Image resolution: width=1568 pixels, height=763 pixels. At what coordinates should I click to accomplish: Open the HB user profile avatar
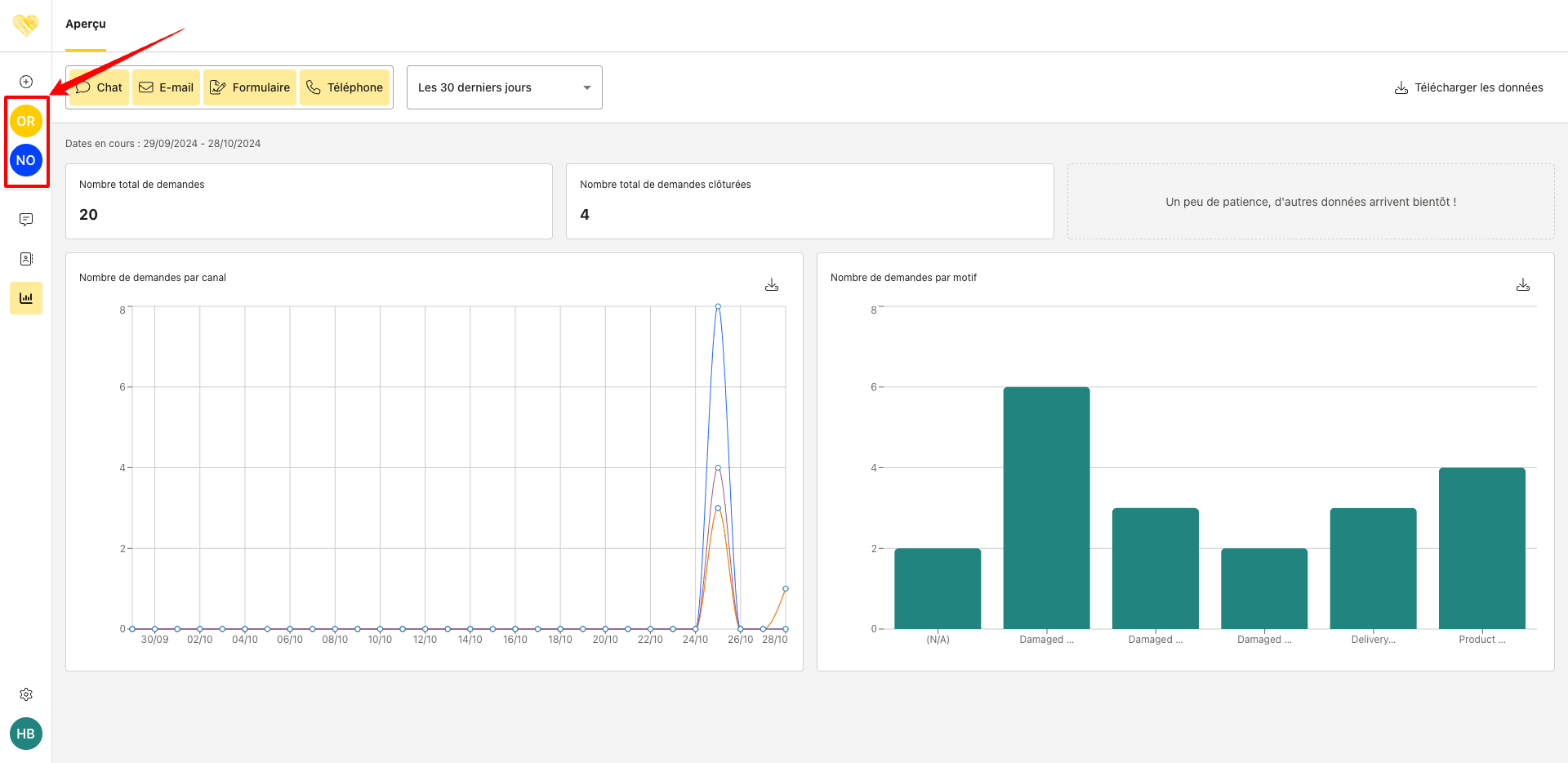tap(26, 734)
